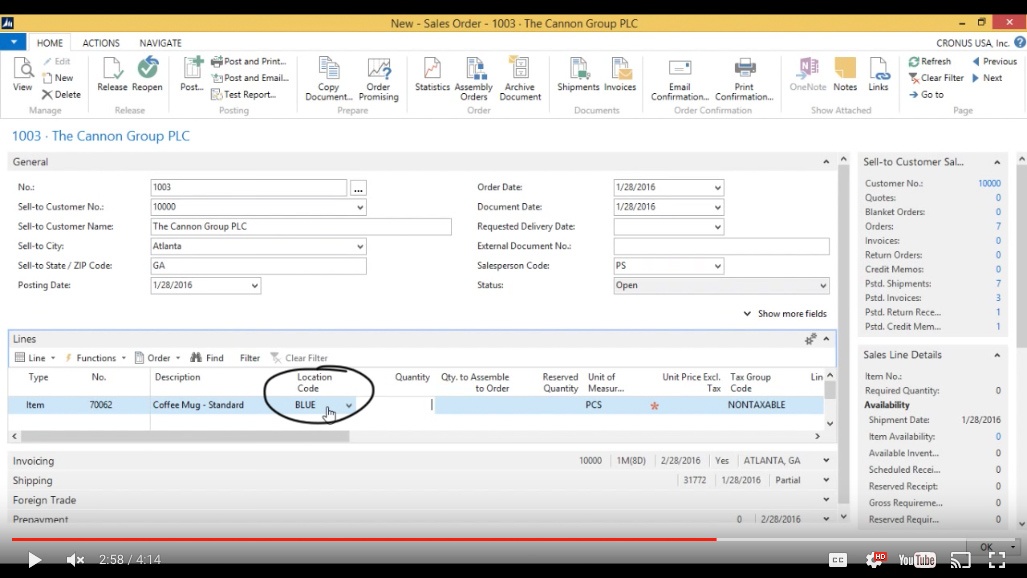Open the Test Report
Viewport: 1027px width, 578px height.
coord(243,94)
